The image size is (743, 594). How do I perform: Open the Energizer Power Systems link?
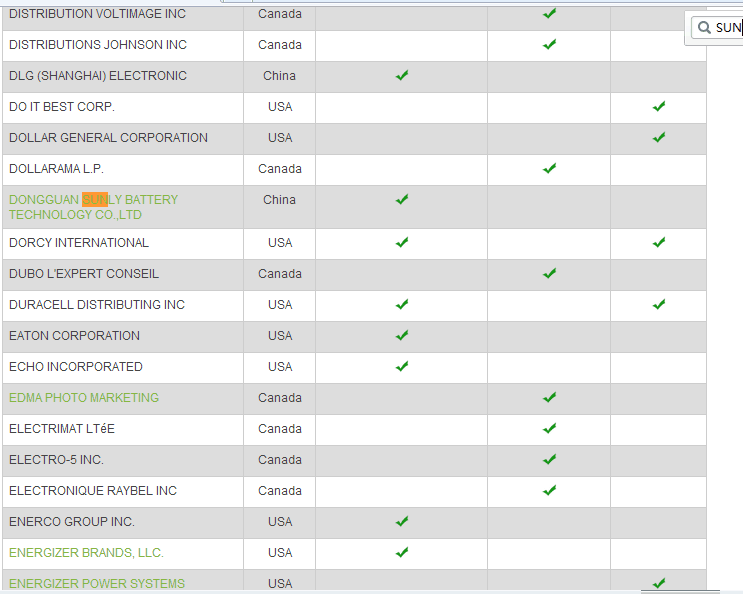pyautogui.click(x=97, y=583)
